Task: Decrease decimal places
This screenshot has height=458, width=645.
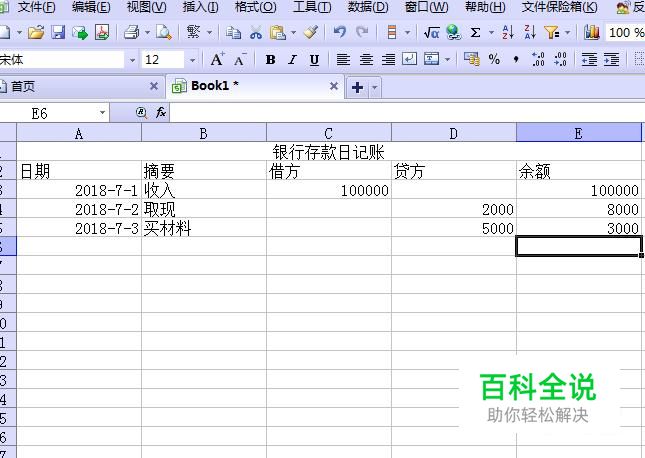Action: click(x=560, y=60)
